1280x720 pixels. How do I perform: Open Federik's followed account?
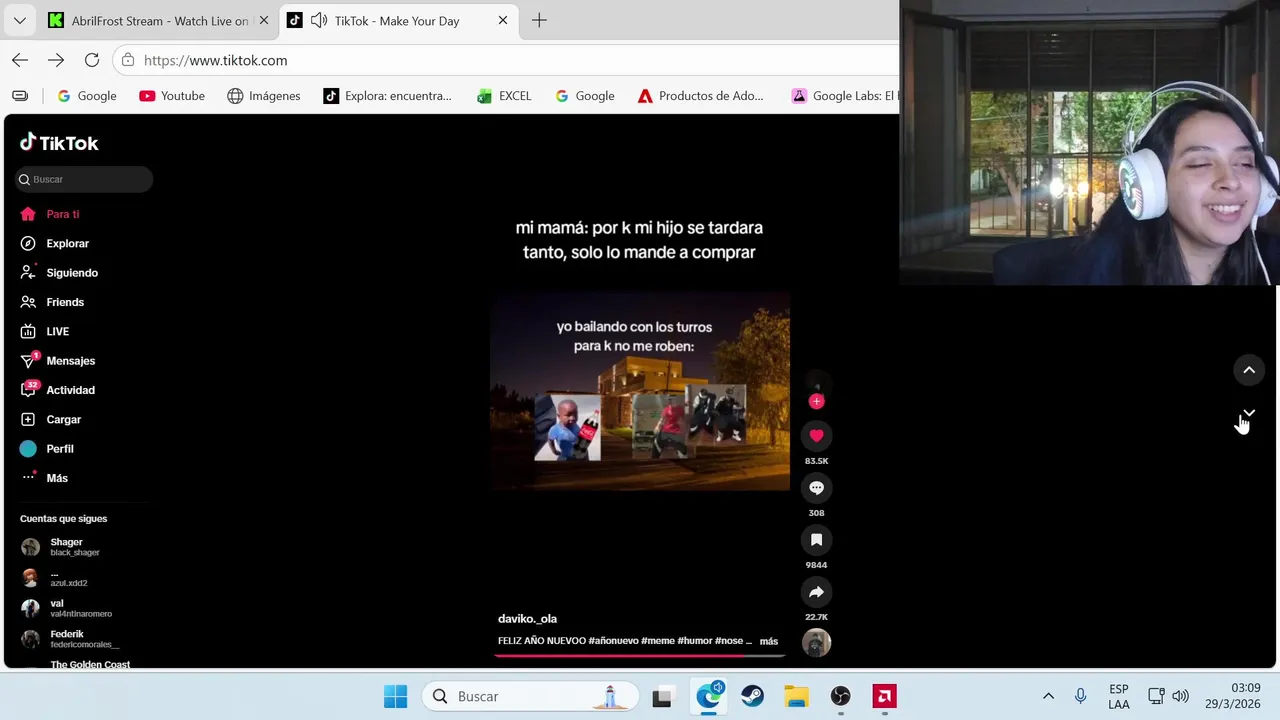tap(70, 639)
